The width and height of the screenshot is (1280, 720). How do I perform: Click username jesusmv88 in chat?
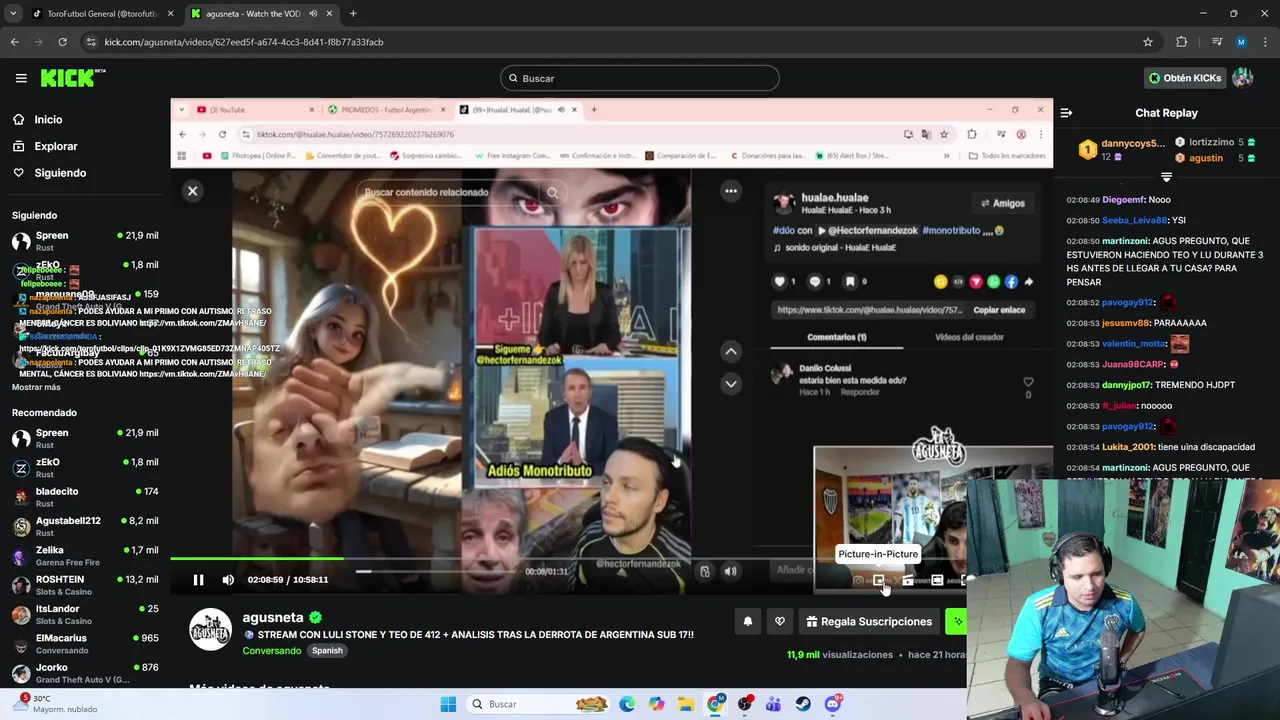(x=1125, y=323)
